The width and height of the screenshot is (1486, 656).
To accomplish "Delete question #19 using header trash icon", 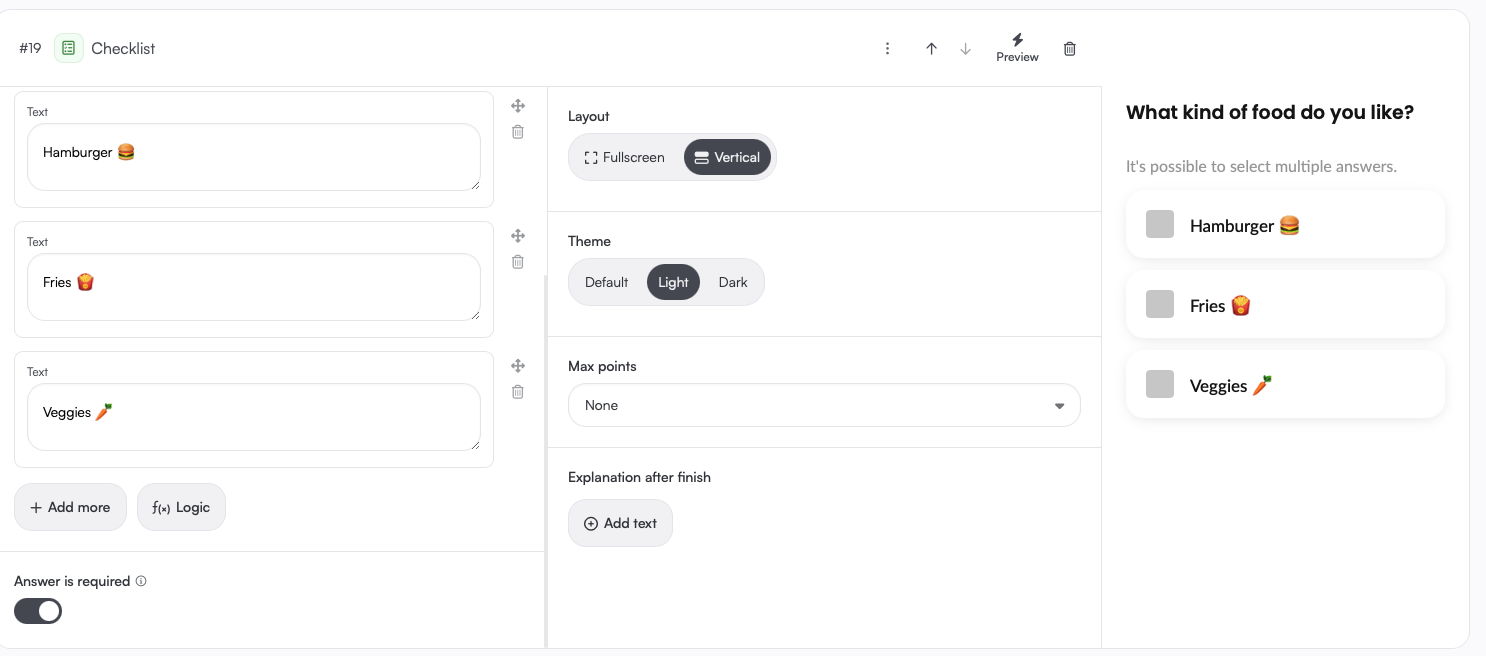I will [1070, 49].
